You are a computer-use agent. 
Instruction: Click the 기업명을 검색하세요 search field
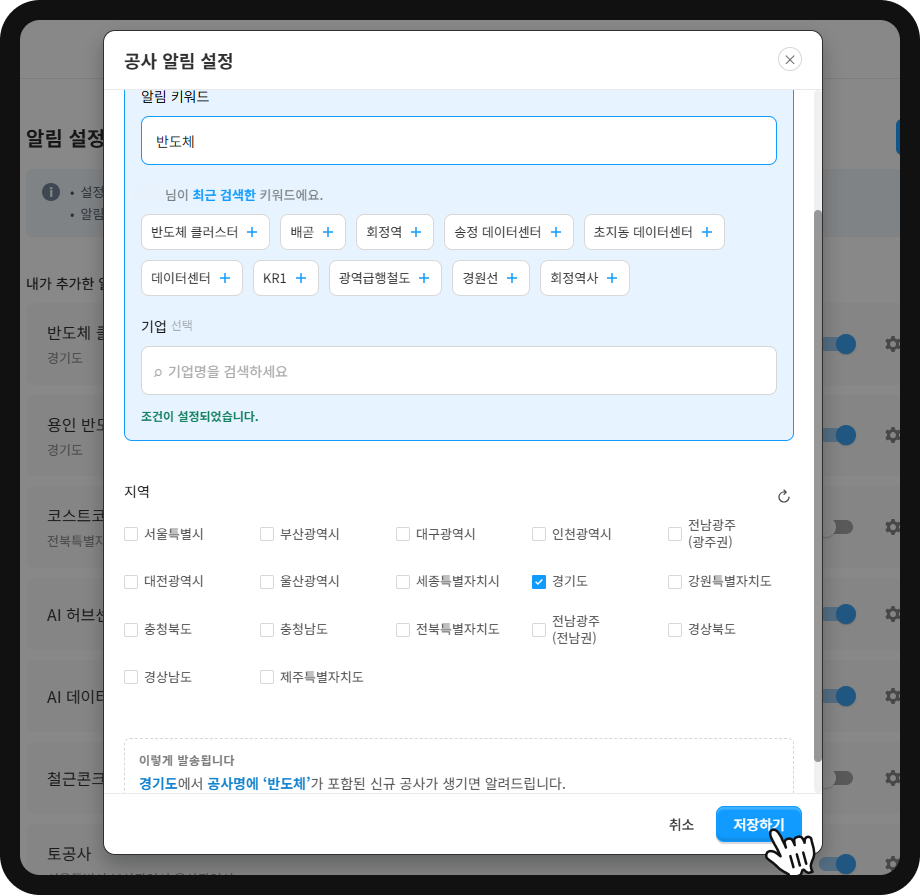coord(459,371)
